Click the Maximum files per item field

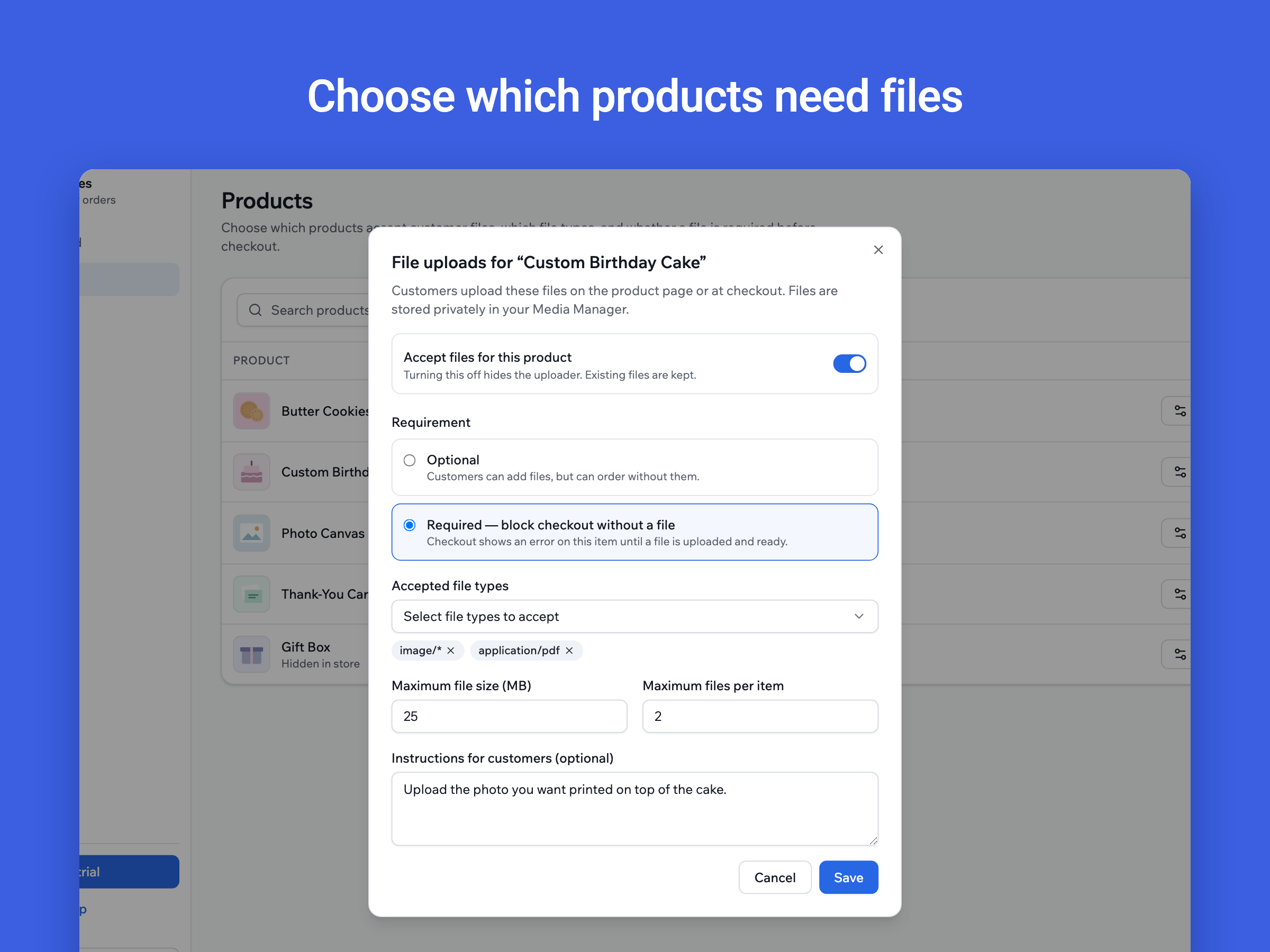pyautogui.click(x=759, y=716)
